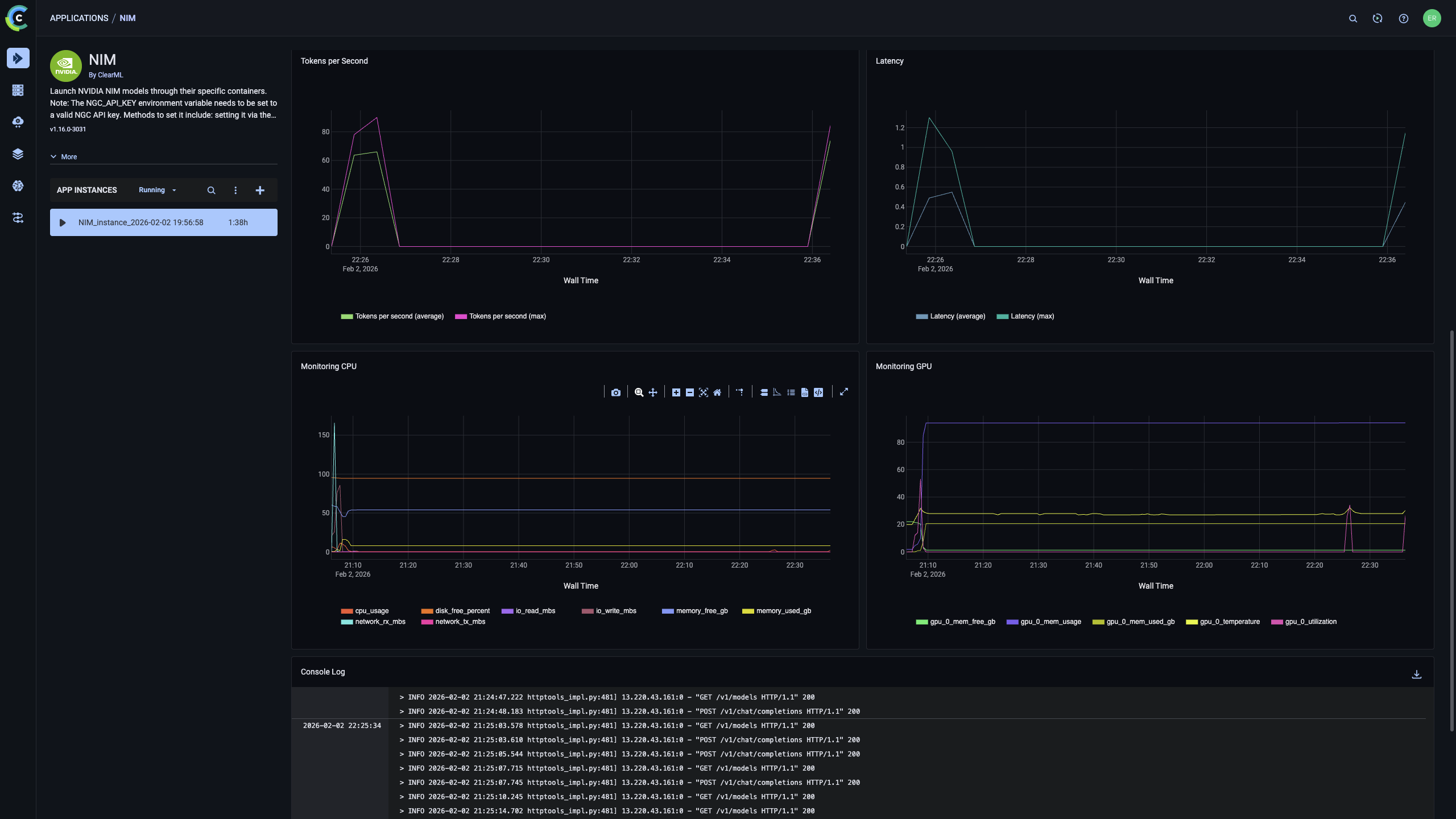
Task: Open the help icon in top bar
Action: tap(1404, 18)
